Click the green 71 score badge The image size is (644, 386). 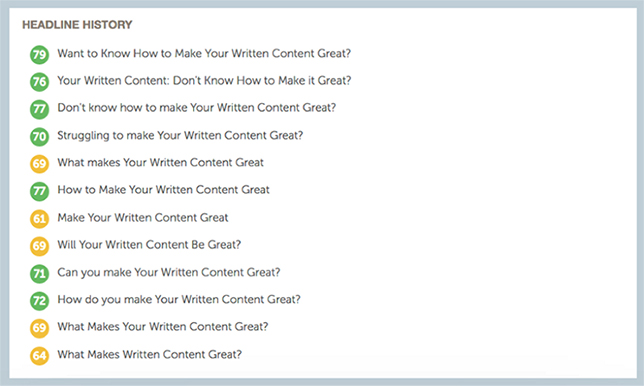39,273
